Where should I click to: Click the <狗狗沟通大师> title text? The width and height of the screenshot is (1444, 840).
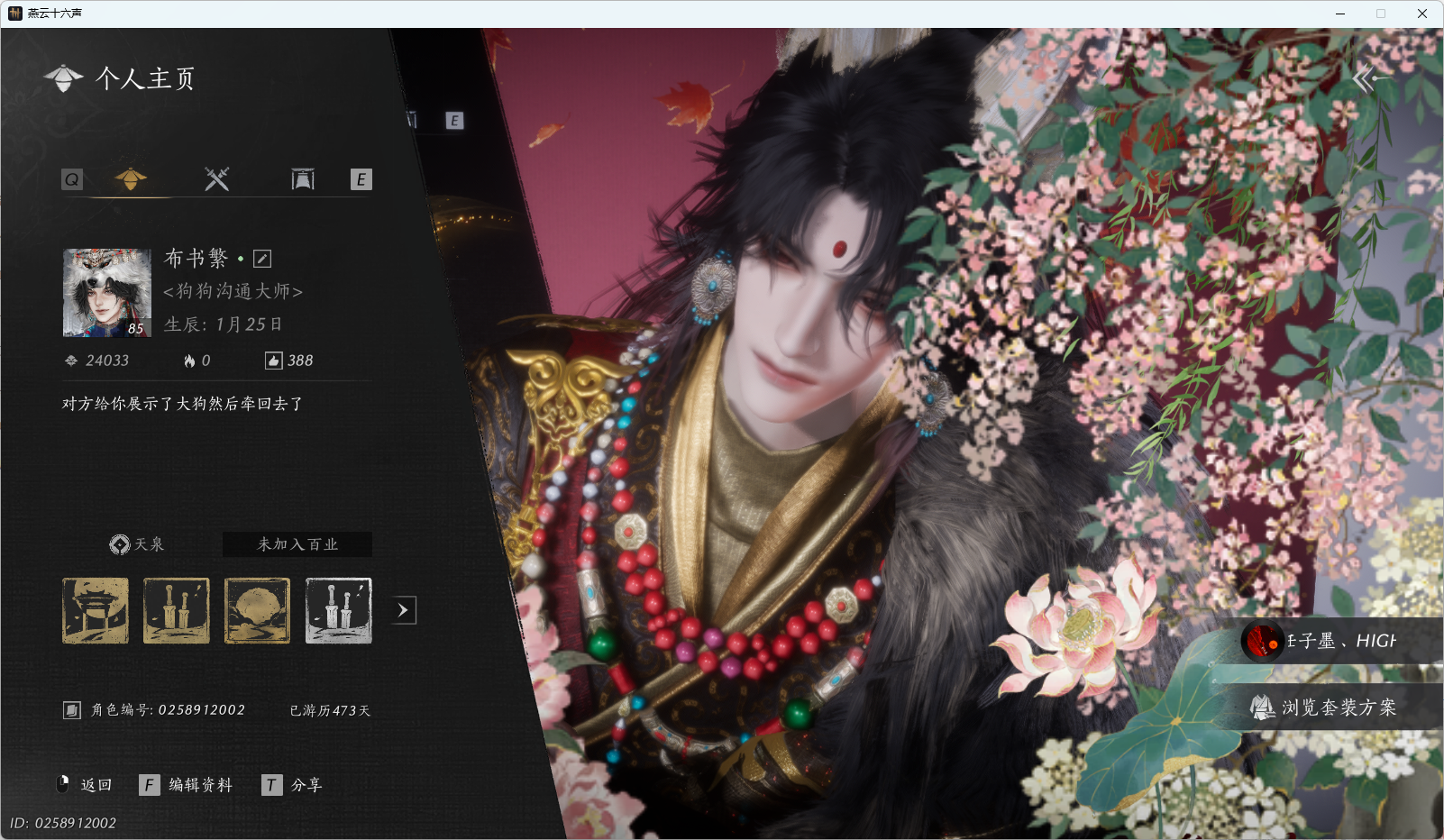pyautogui.click(x=233, y=291)
